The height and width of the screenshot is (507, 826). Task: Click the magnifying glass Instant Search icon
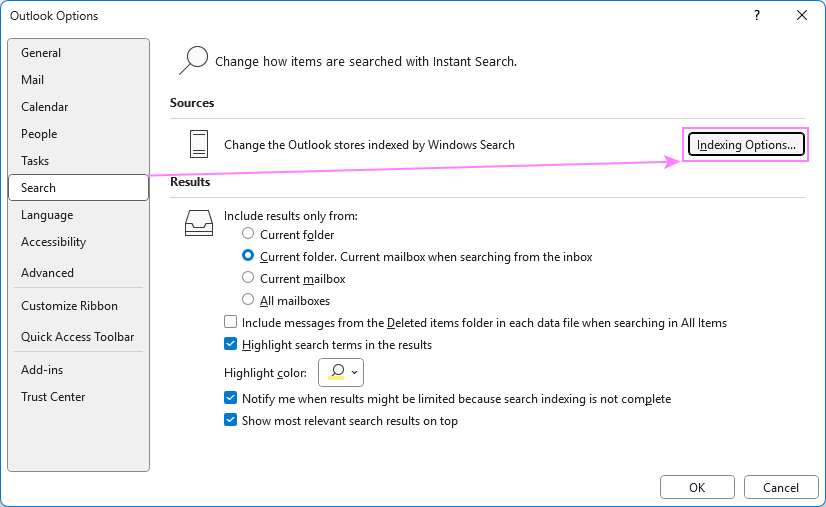point(193,60)
